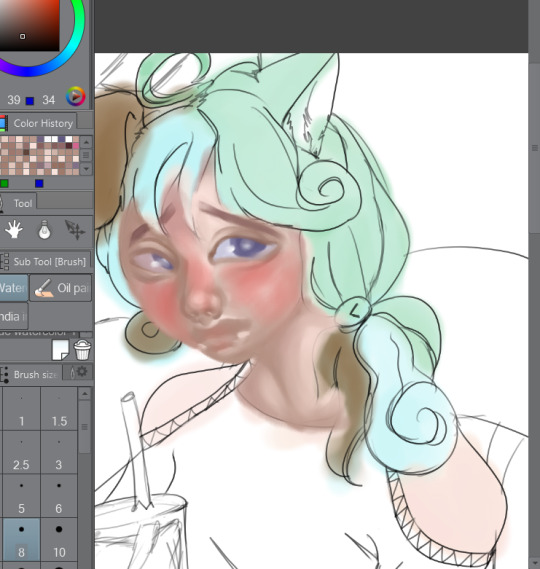
Task: Select brush size 5
Action: tap(21, 496)
